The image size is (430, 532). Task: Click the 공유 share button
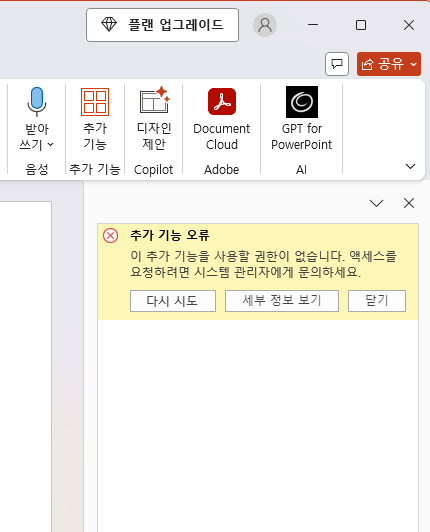coord(389,64)
